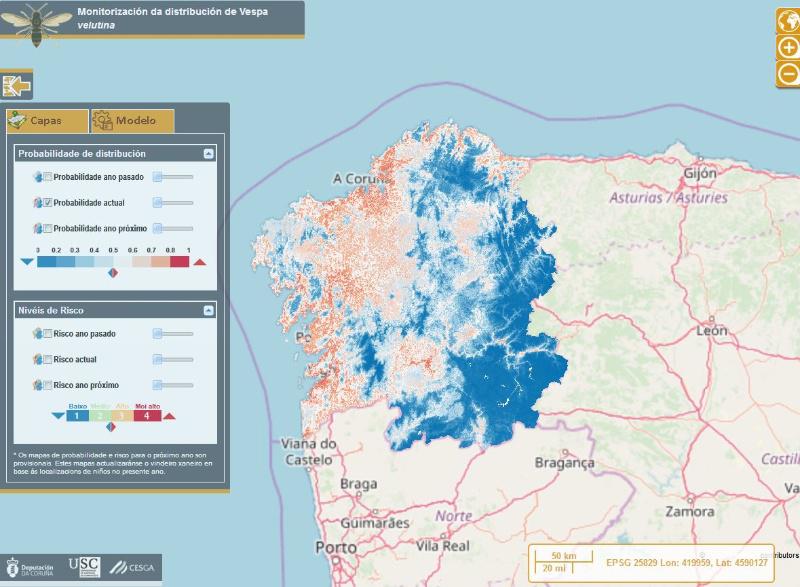Enable the Probabilidade ano pasado checkbox
This screenshot has height=587, width=800.
(47, 177)
